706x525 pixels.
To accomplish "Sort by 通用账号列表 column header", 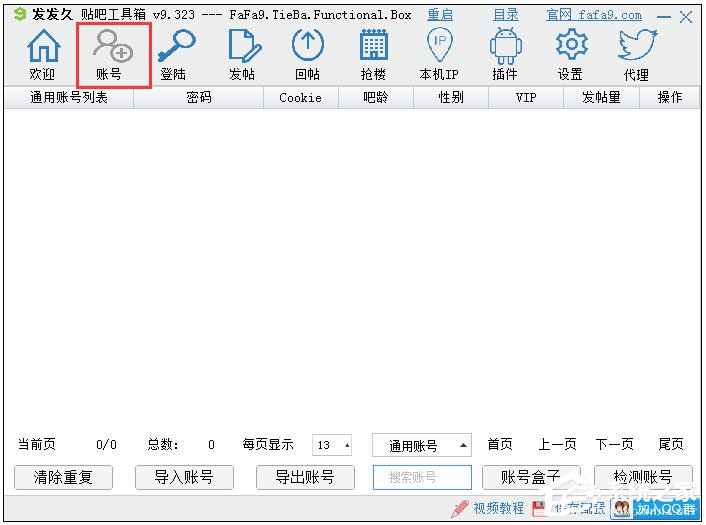I will click(x=69, y=97).
